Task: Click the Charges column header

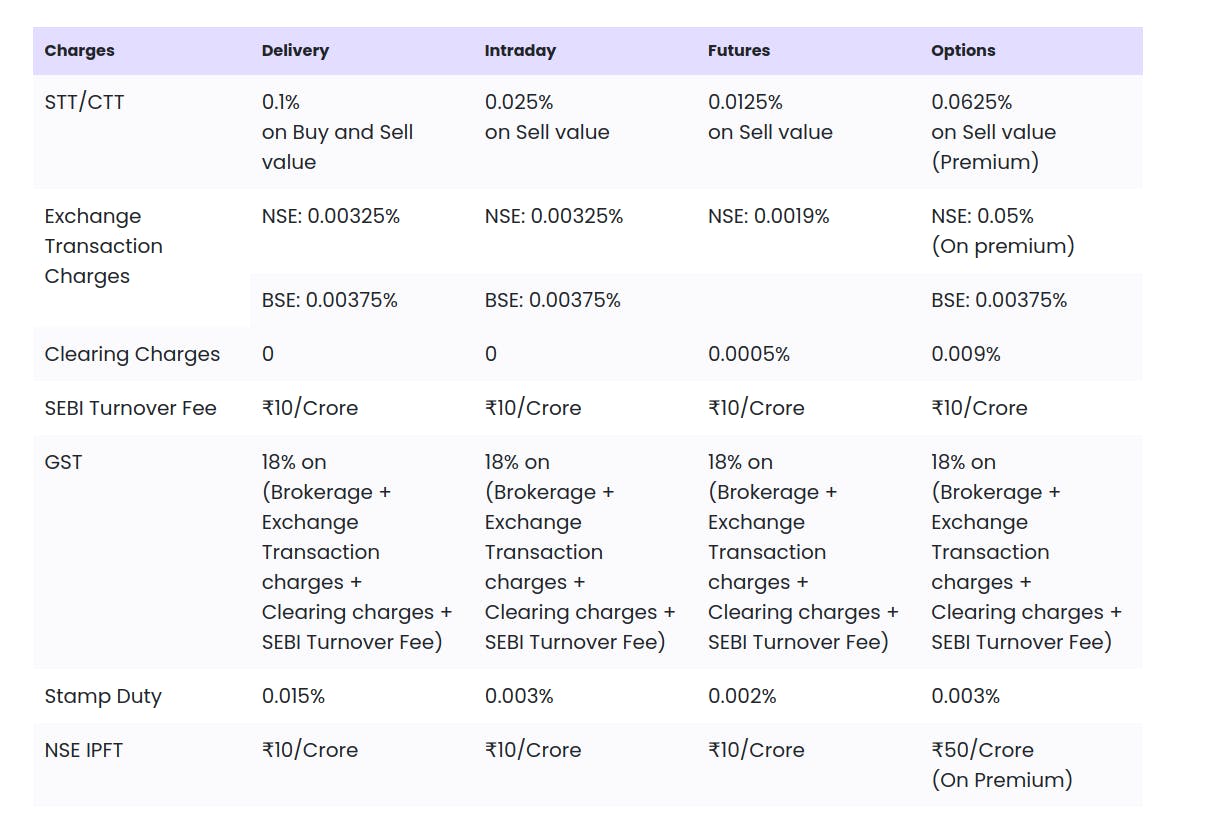Action: (x=80, y=51)
